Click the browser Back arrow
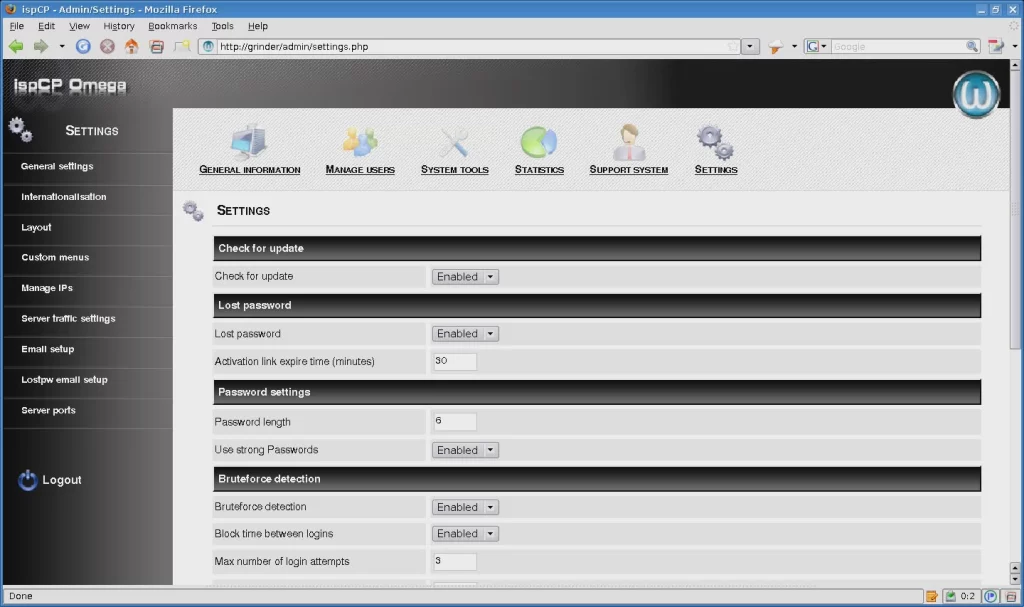The height and width of the screenshot is (607, 1024). tap(16, 46)
